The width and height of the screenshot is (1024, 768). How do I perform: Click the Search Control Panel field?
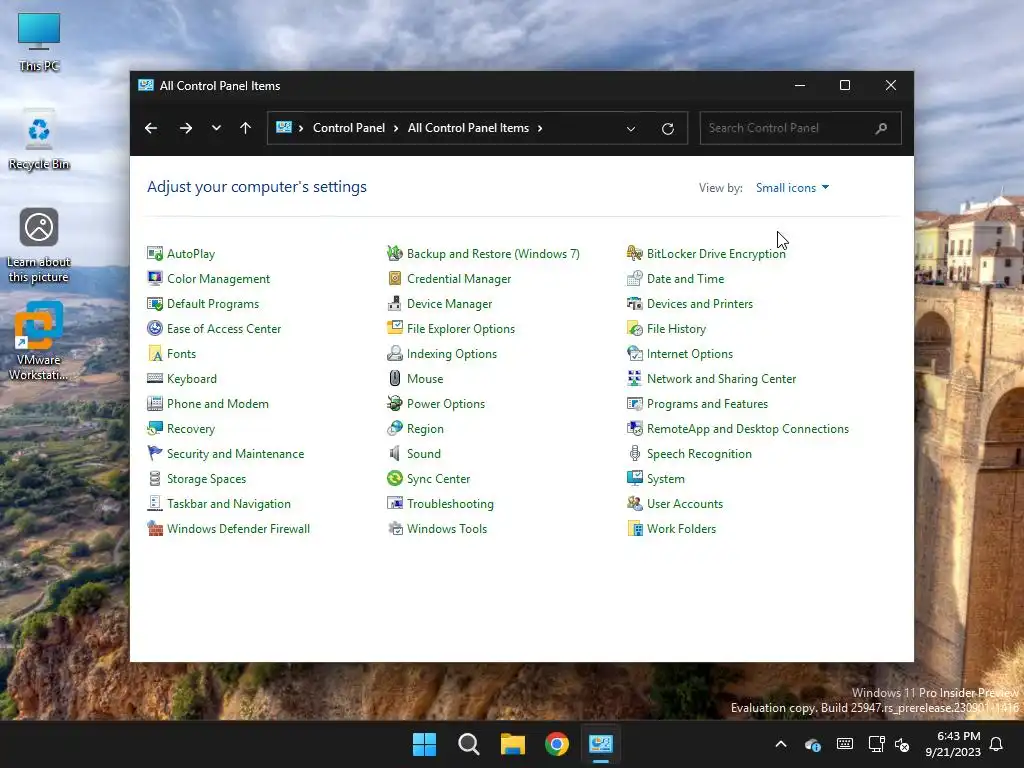(x=800, y=128)
